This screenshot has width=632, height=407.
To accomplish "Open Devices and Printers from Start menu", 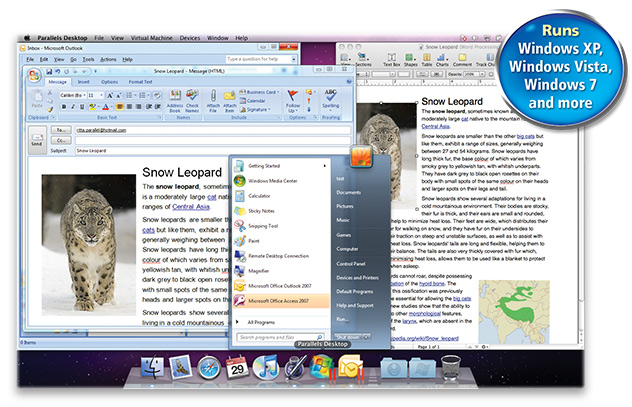I will [358, 278].
